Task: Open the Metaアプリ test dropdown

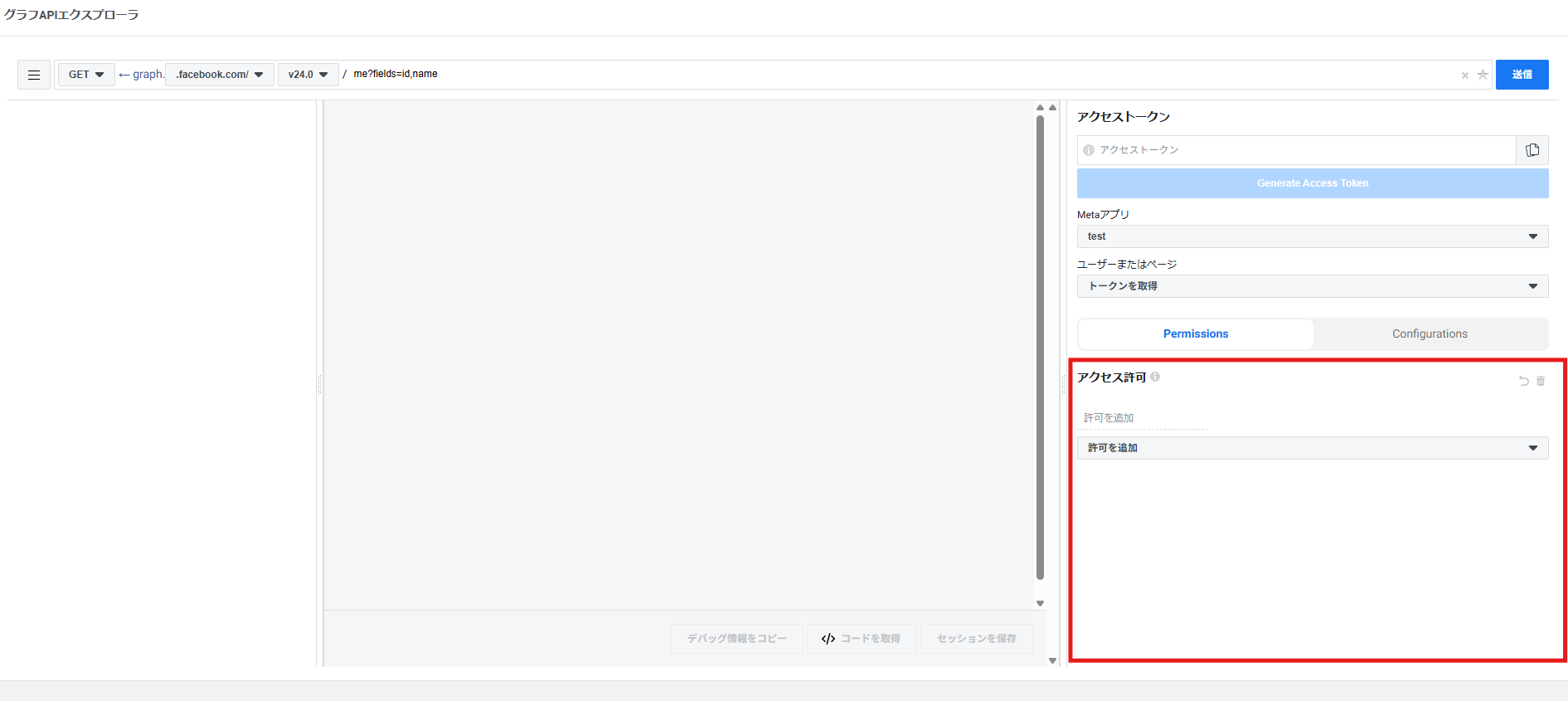Action: (1313, 236)
